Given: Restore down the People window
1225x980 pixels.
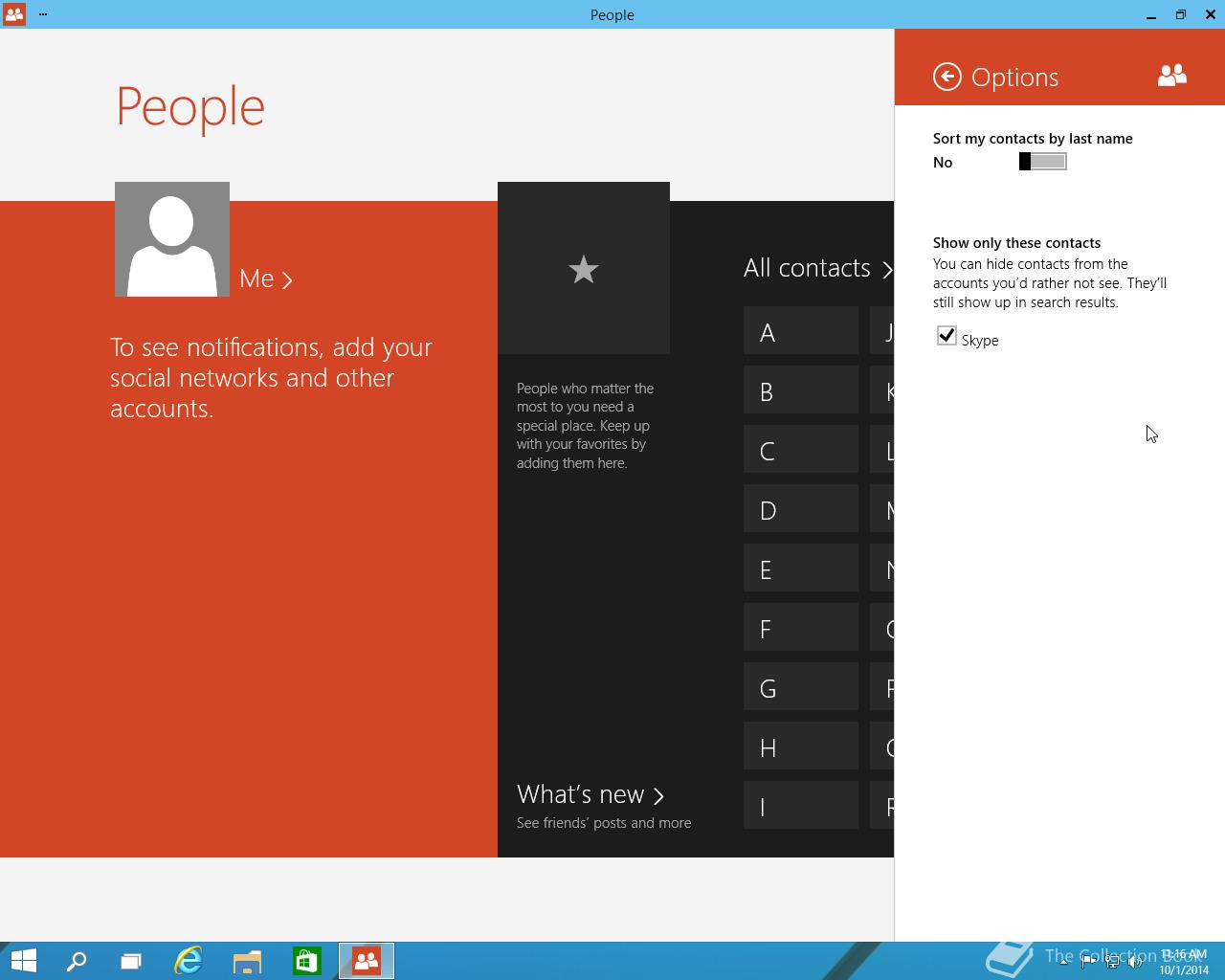Looking at the screenshot, I should (x=1180, y=14).
